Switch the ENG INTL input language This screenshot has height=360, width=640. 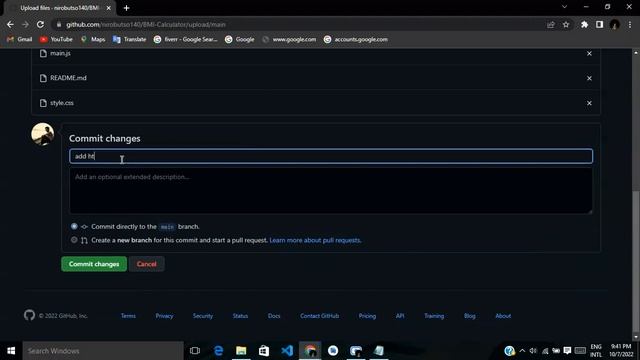pos(596,351)
